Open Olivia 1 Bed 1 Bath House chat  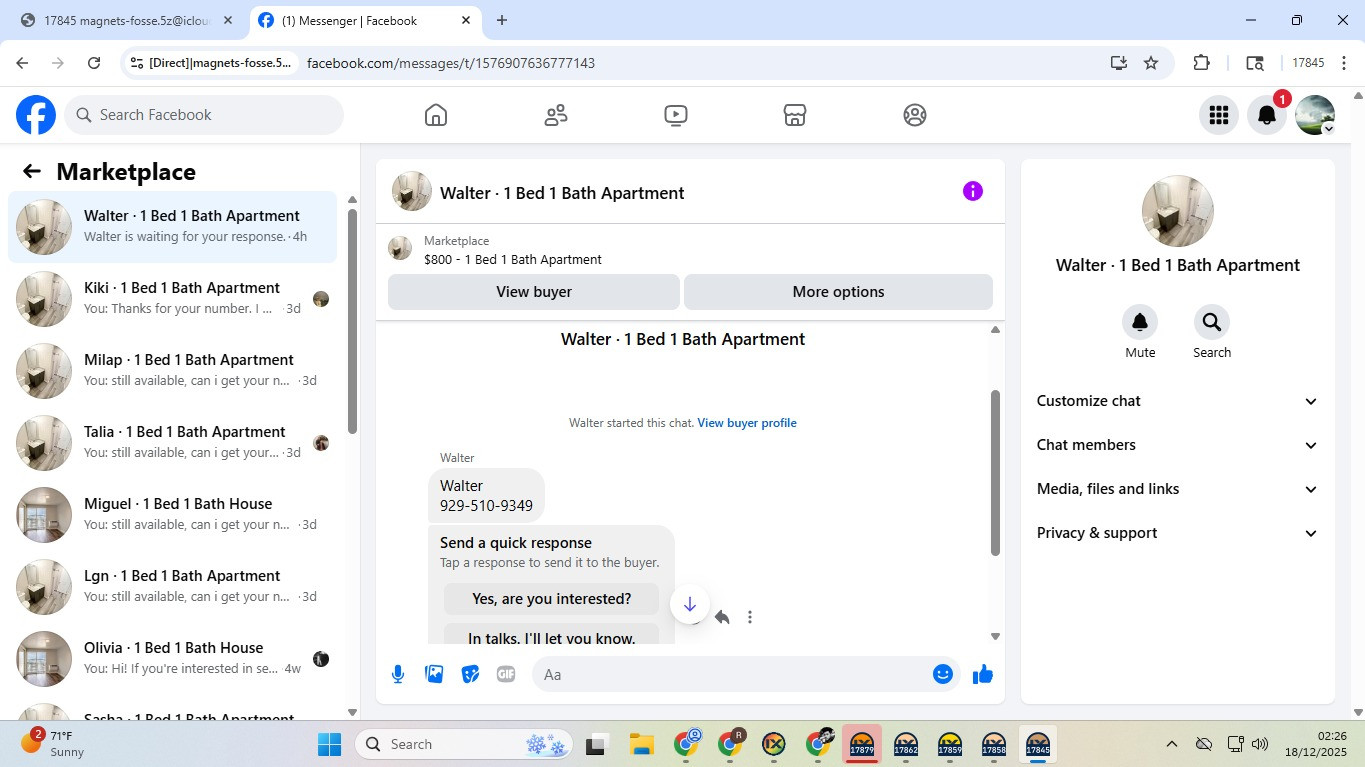(x=173, y=659)
